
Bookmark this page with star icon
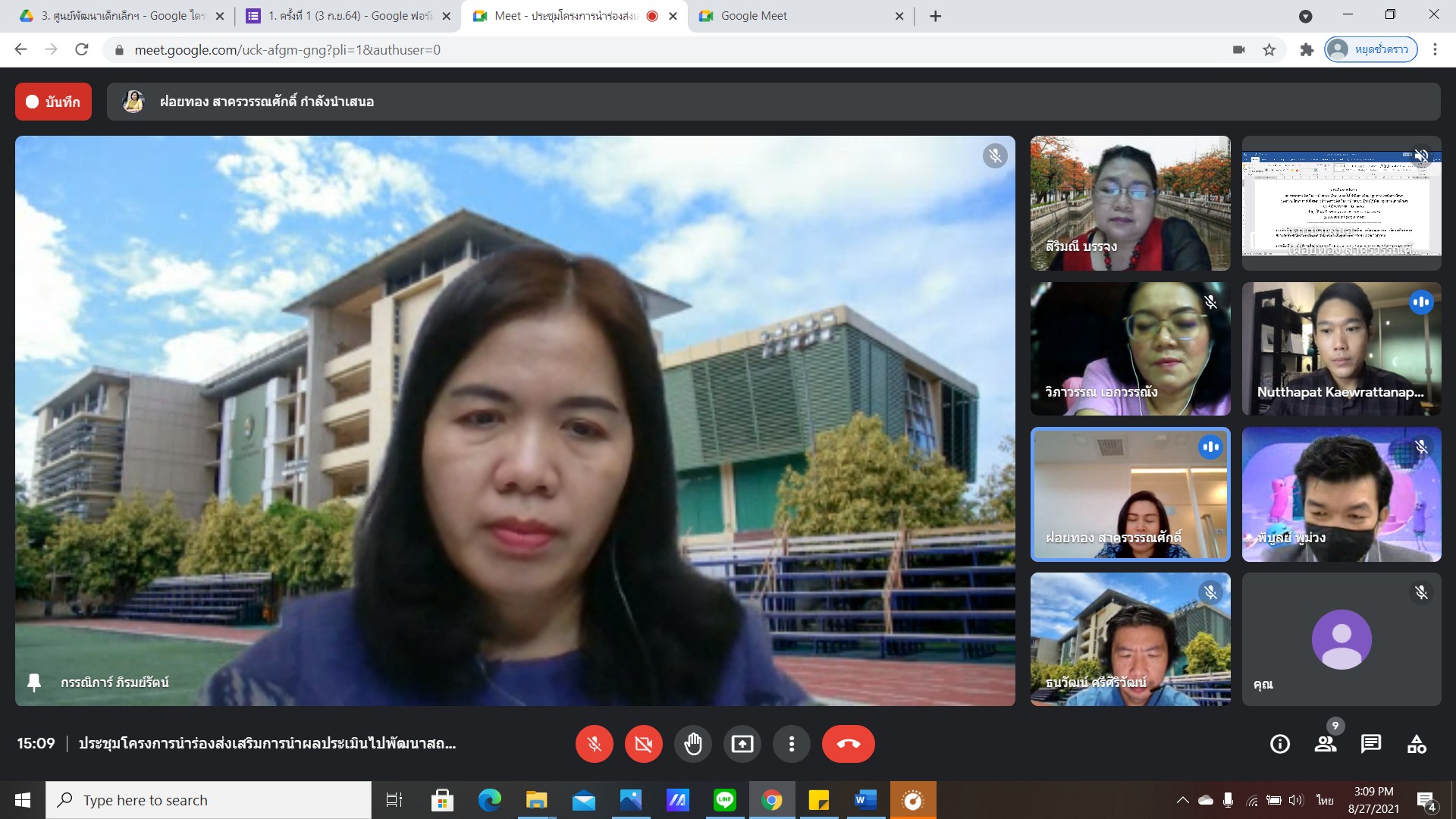(x=1269, y=50)
